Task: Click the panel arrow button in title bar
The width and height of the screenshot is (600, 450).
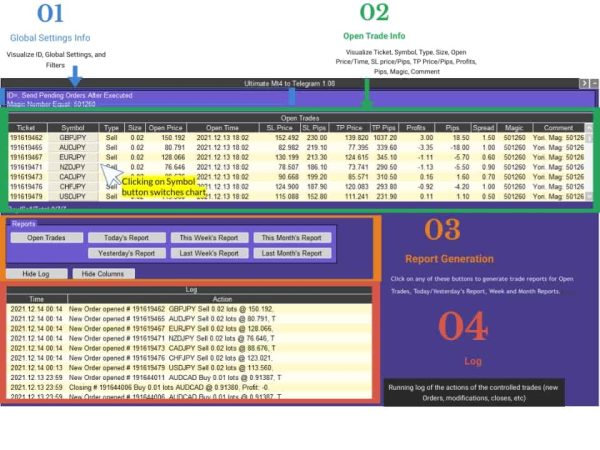Action: [x=584, y=84]
